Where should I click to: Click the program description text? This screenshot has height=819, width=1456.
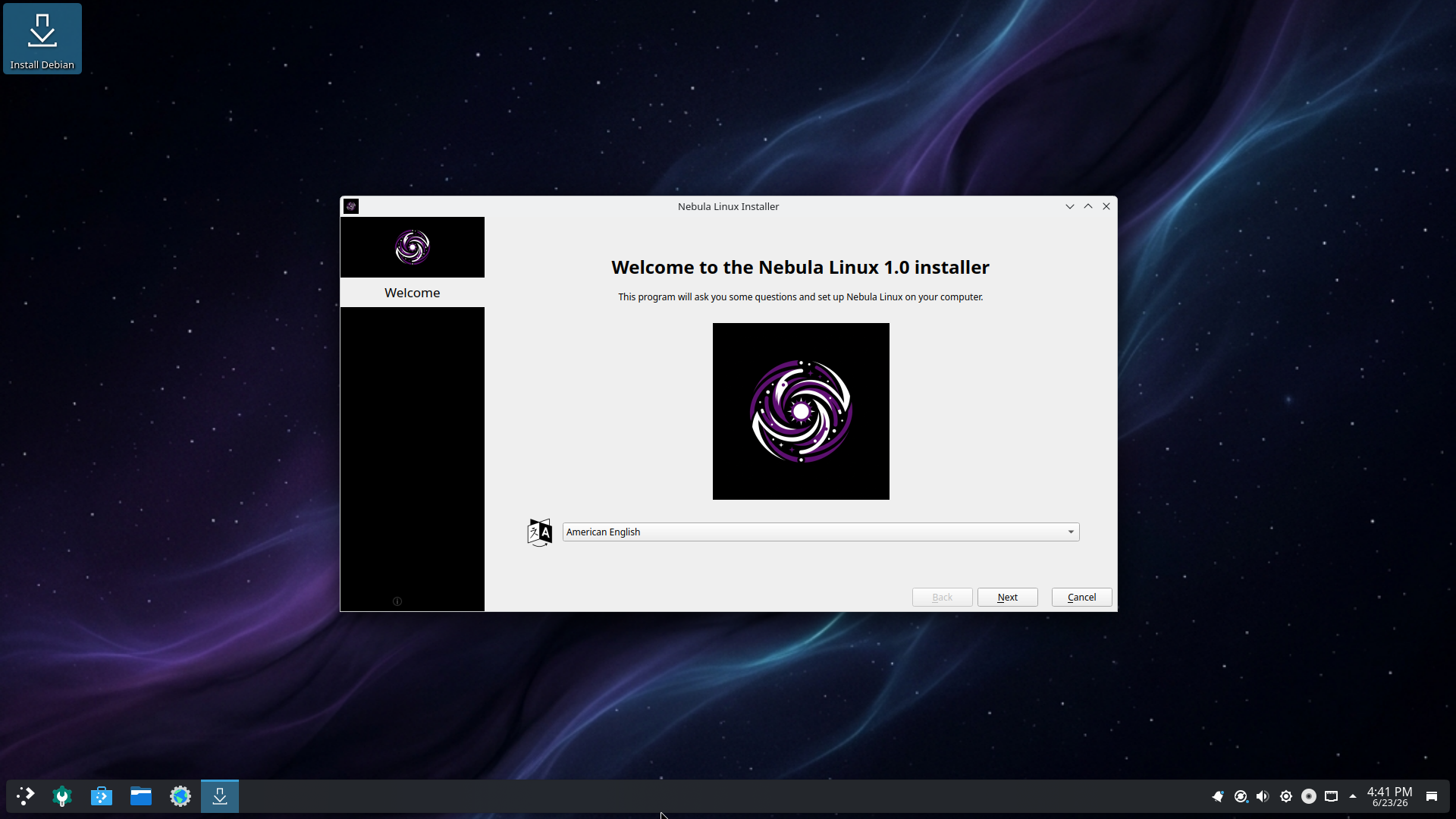click(800, 297)
